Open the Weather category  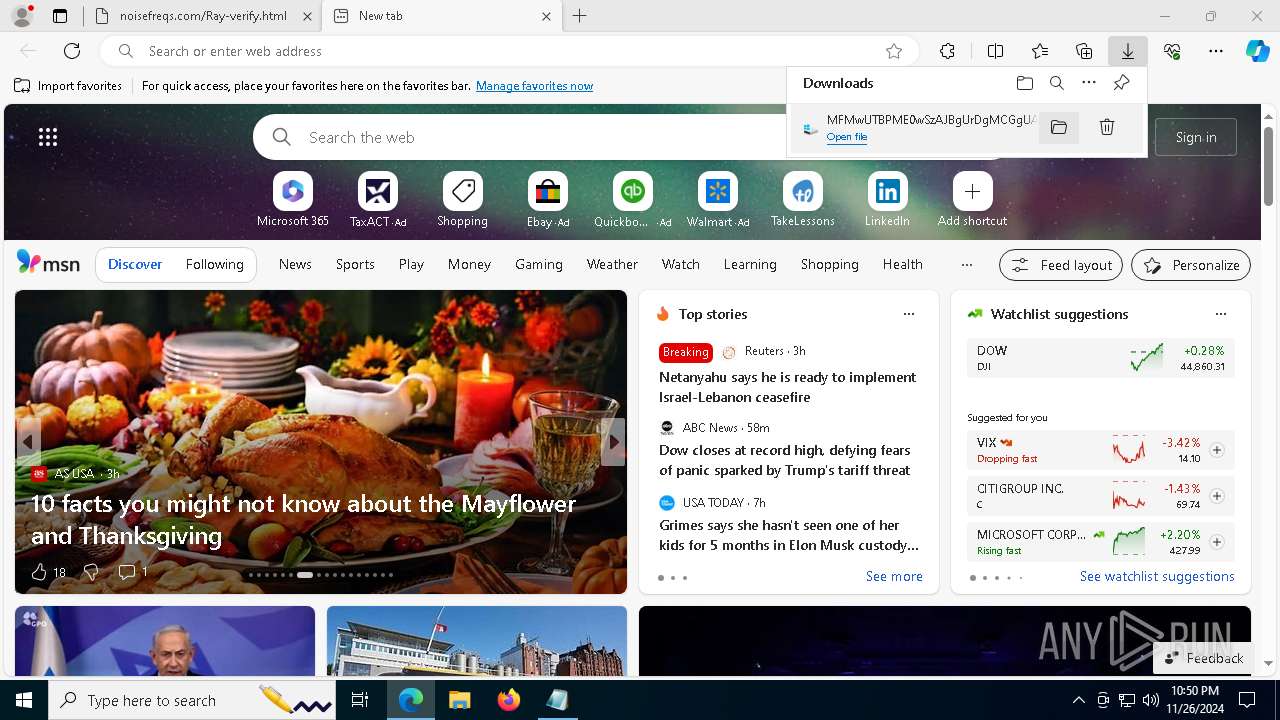[x=612, y=264]
